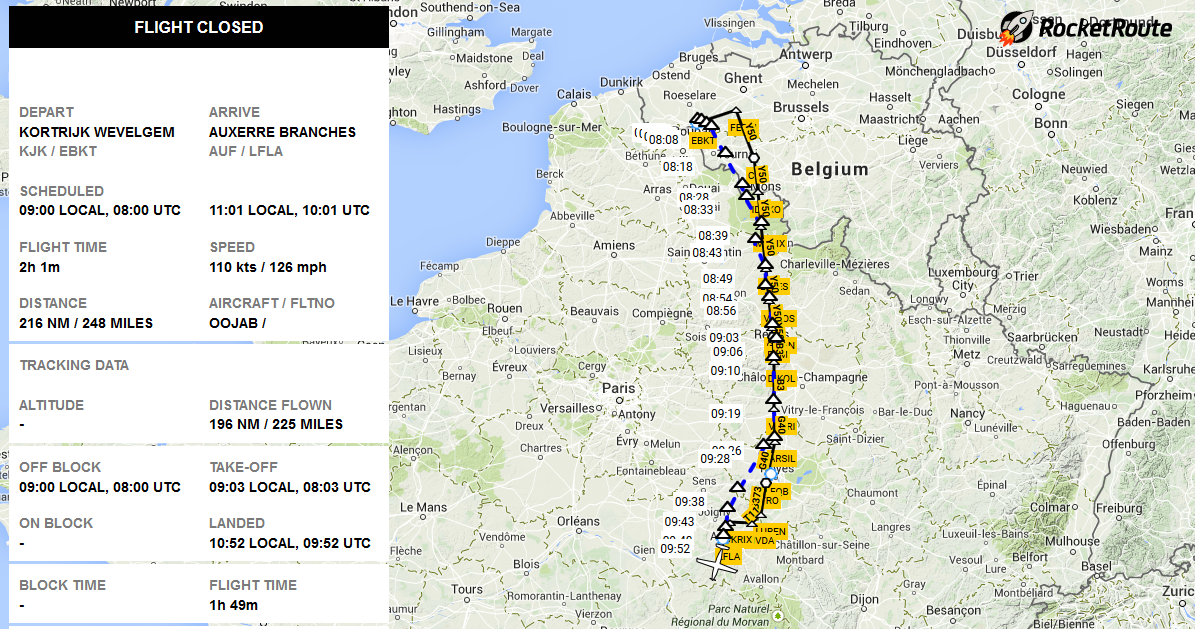Select the 08:49 track time marker
Viewport: 1195px width, 629px height.
717,279
